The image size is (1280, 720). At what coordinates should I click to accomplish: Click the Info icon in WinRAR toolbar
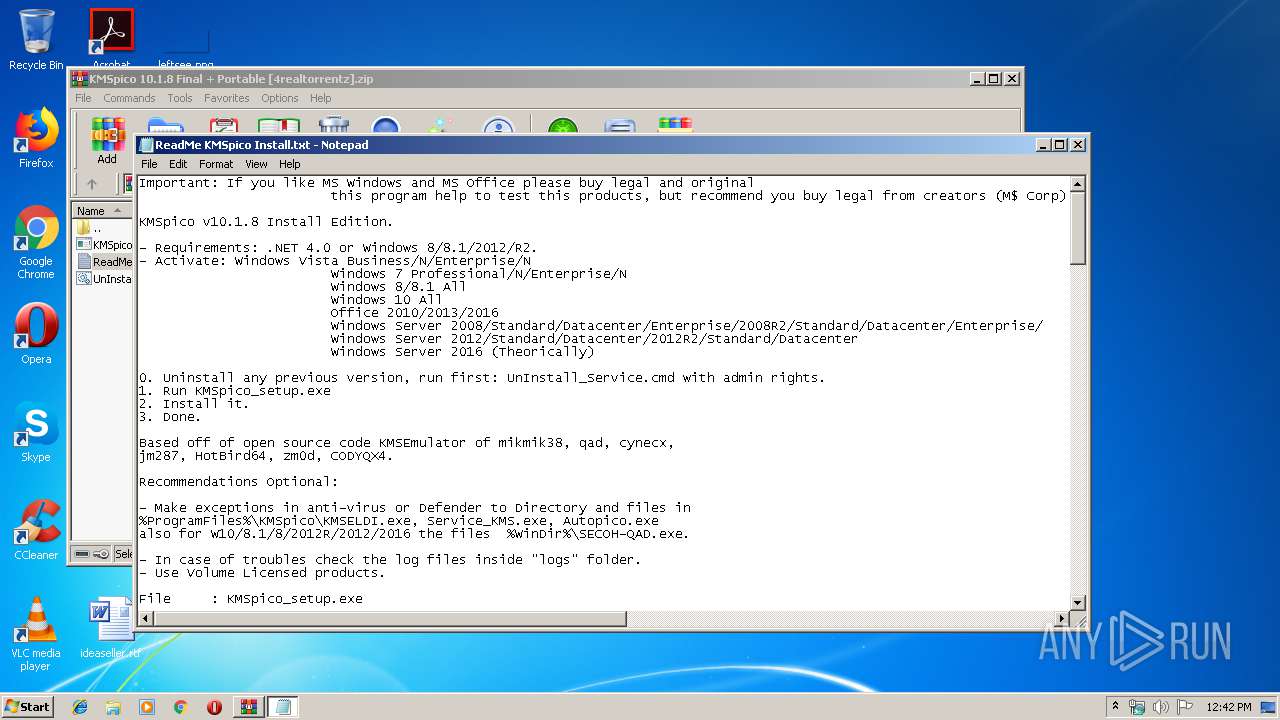tap(498, 126)
